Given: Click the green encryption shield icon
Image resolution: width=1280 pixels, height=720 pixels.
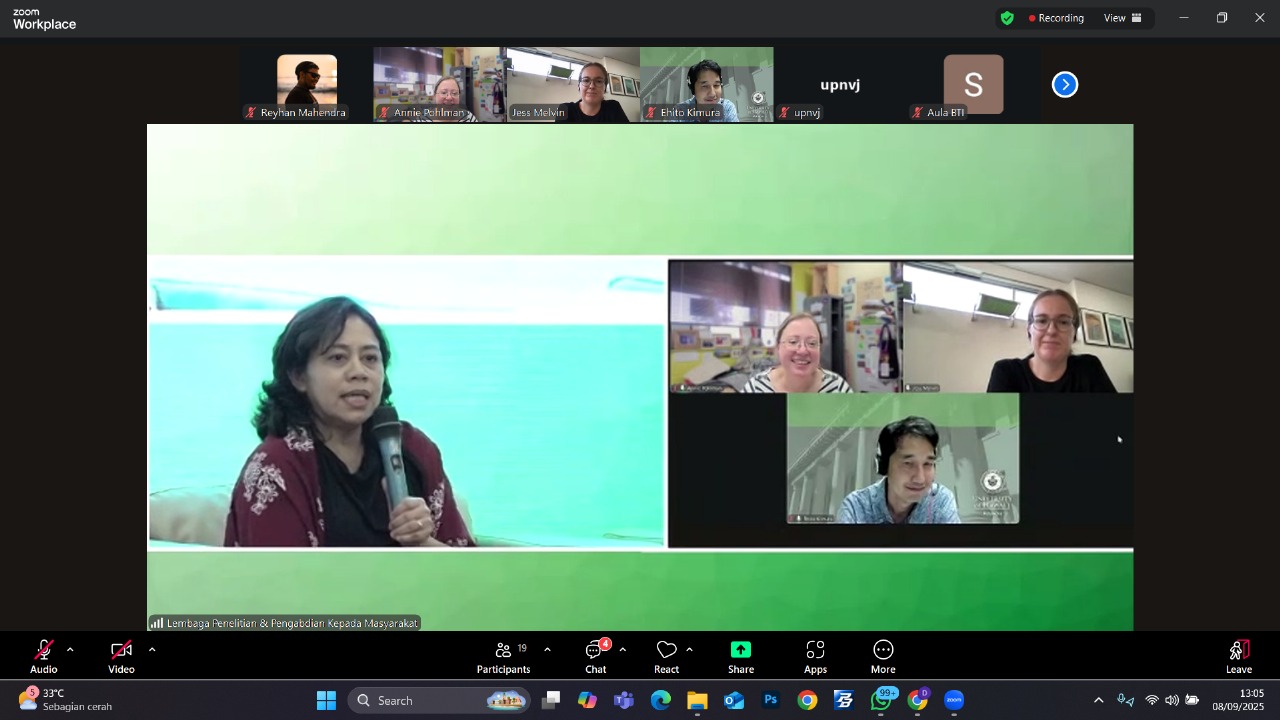Looking at the screenshot, I should (1007, 18).
